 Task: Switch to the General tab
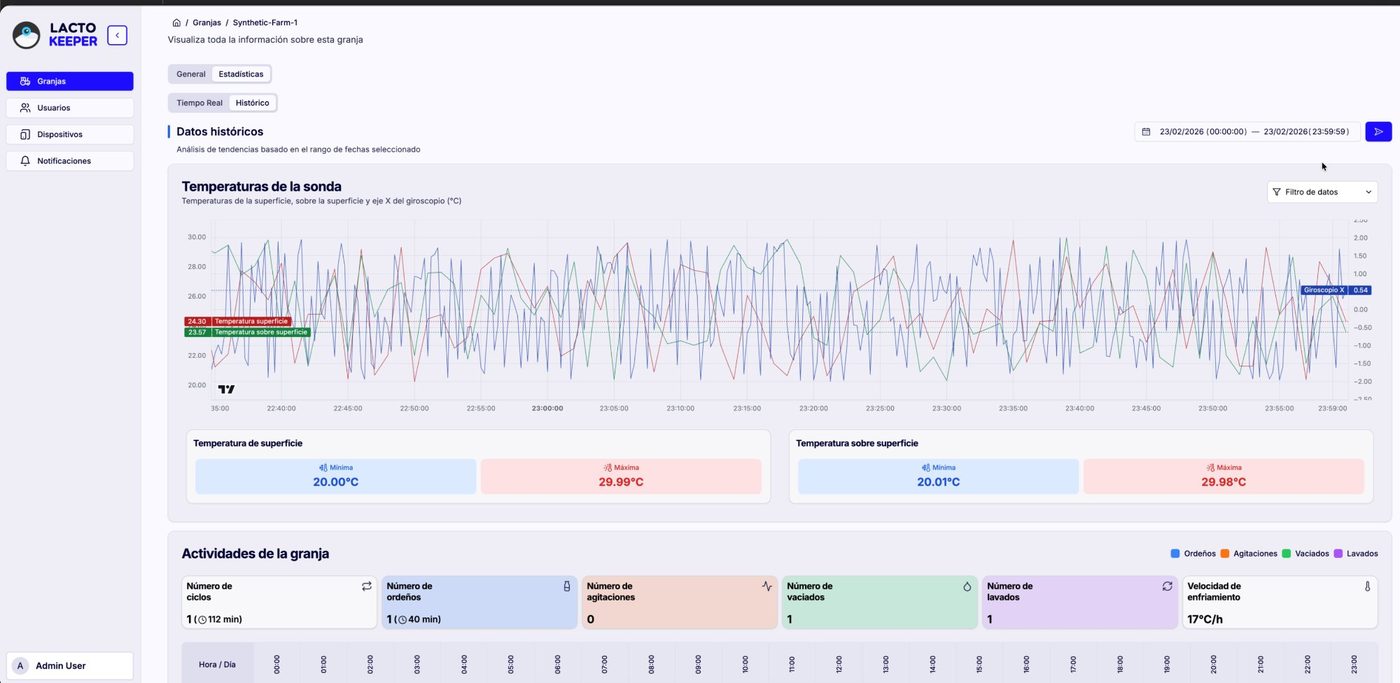point(191,74)
